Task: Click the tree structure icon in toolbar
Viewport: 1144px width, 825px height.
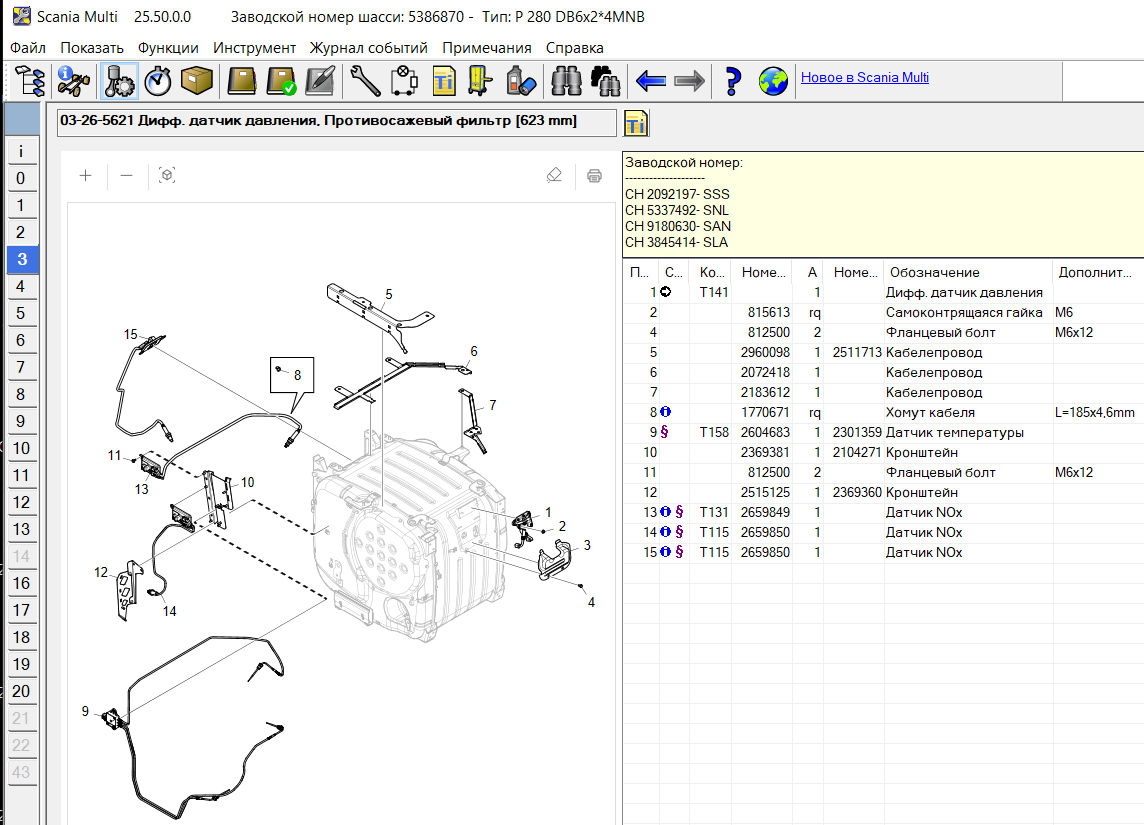Action: pos(30,80)
